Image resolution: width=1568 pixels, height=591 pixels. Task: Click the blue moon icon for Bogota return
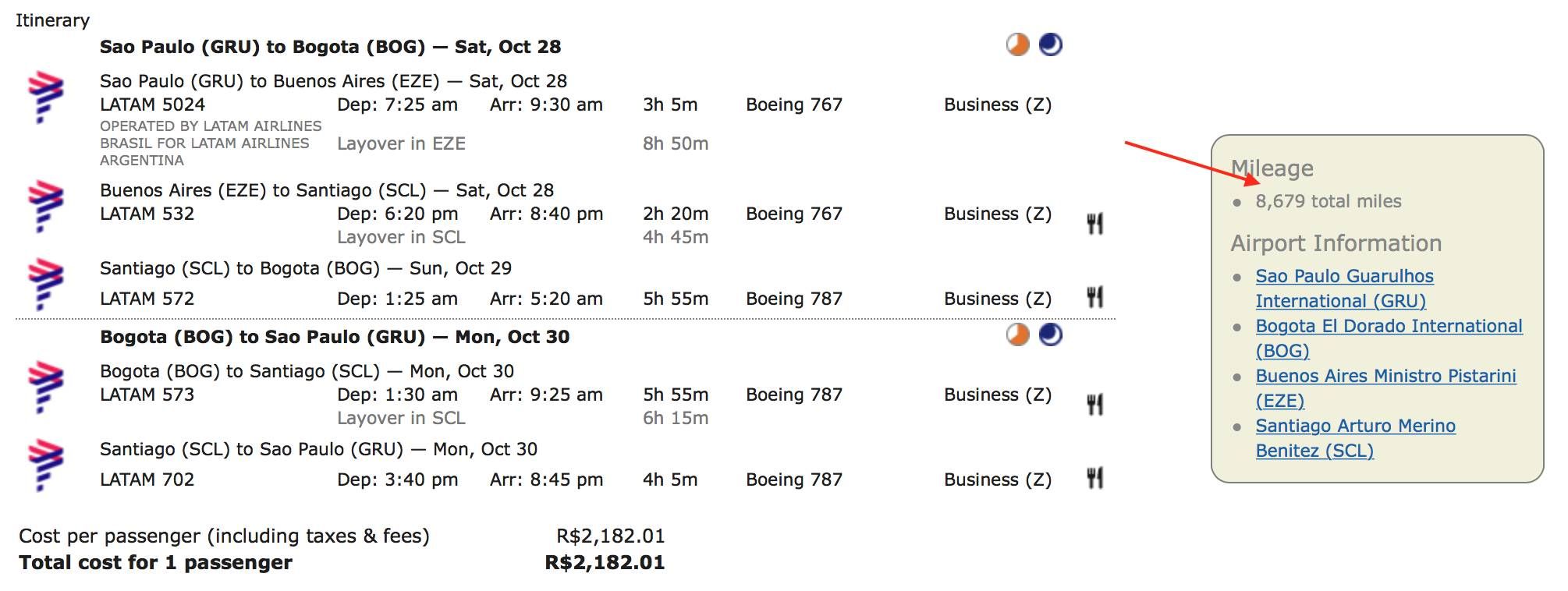[x=1051, y=334]
